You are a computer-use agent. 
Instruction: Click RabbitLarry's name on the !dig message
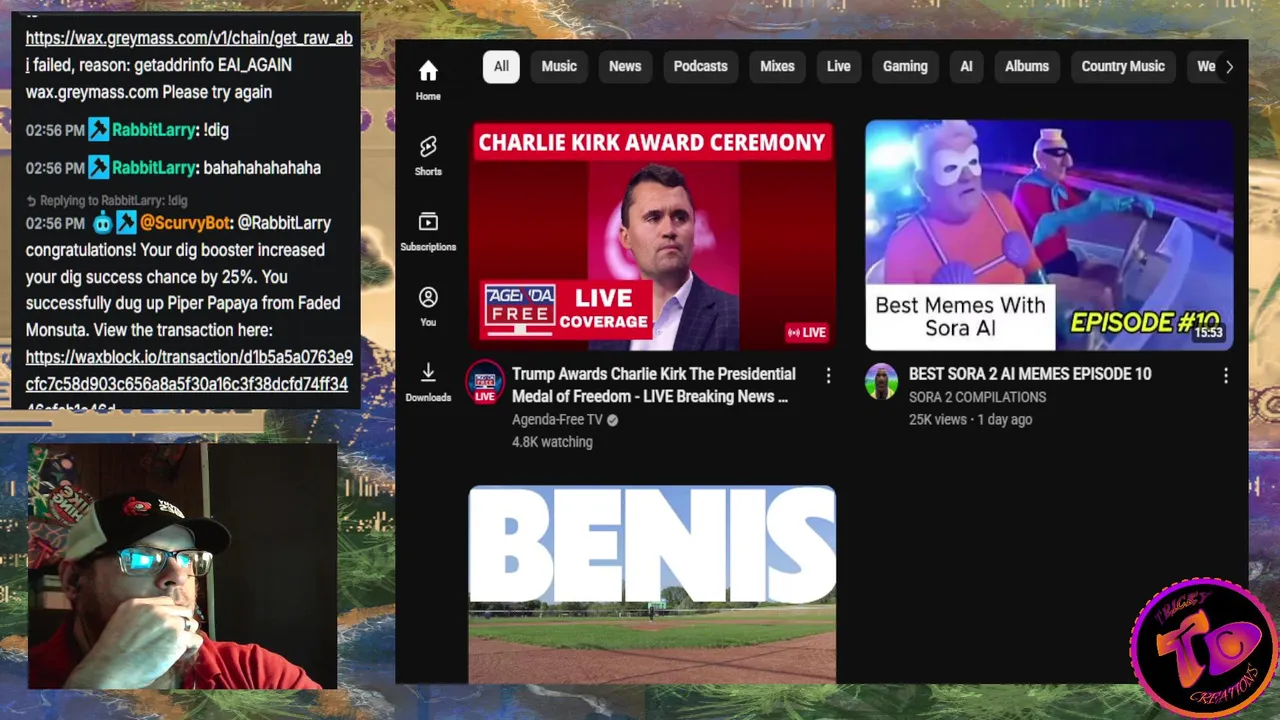click(x=153, y=130)
